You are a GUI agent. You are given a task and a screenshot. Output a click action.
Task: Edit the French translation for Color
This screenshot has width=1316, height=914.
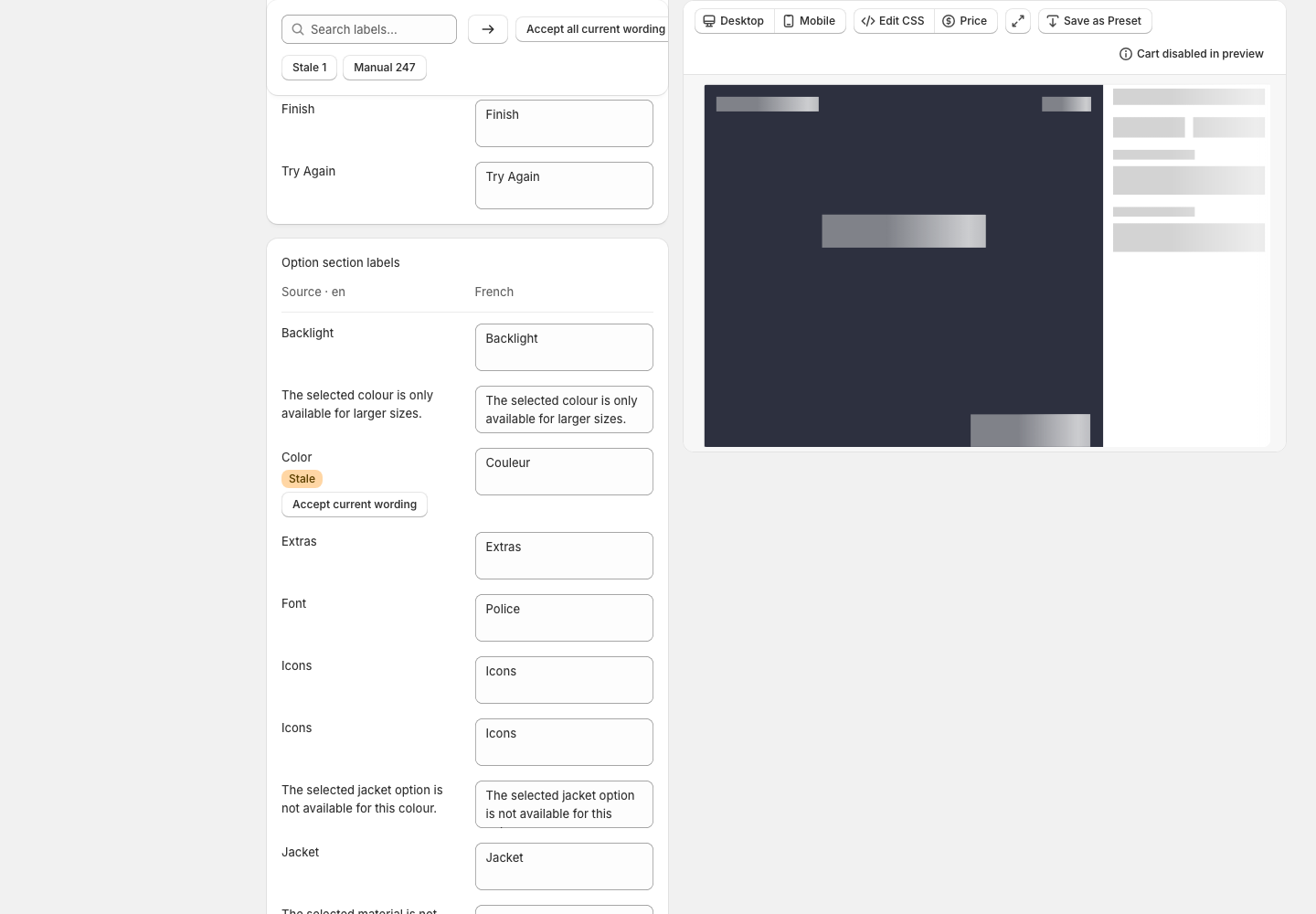click(564, 472)
